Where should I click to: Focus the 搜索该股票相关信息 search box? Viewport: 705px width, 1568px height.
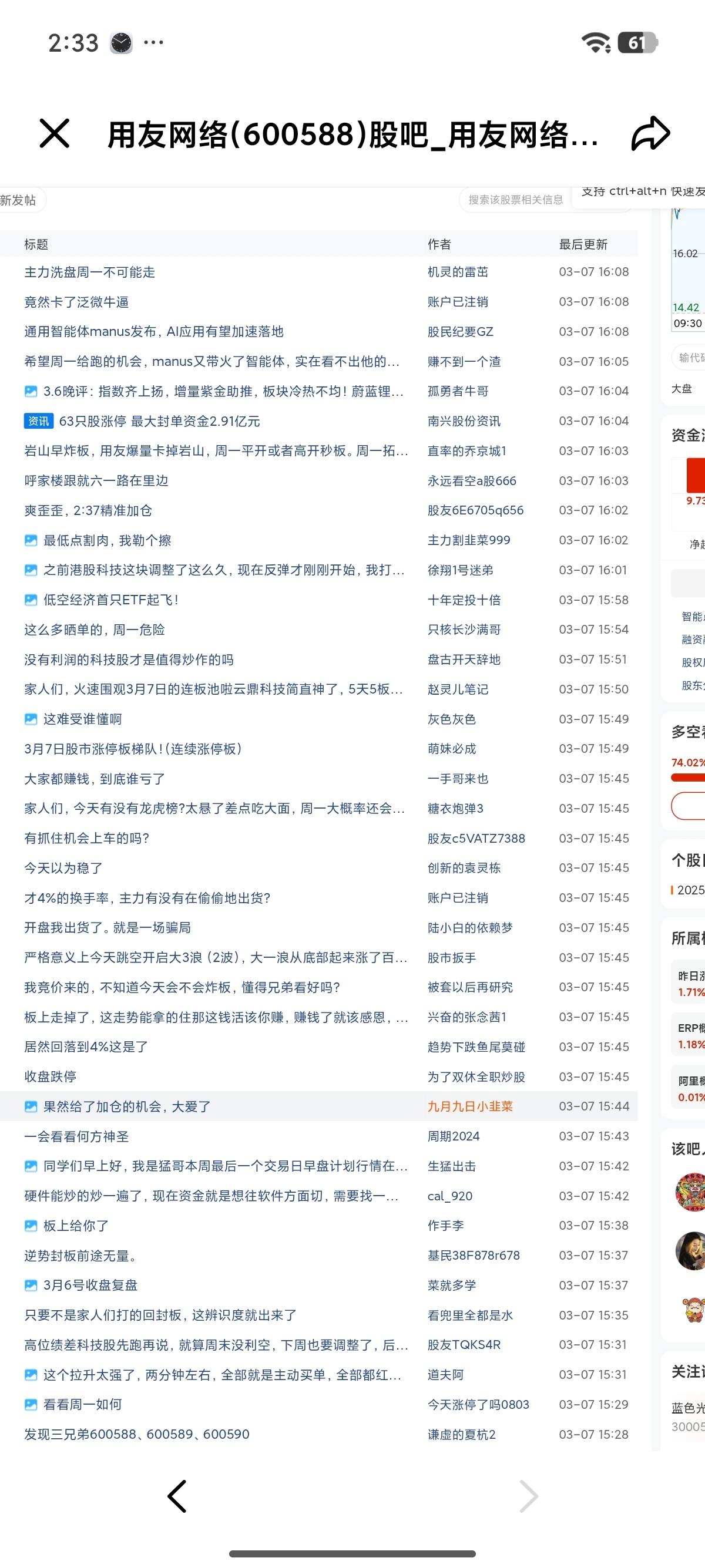pyautogui.click(x=515, y=200)
